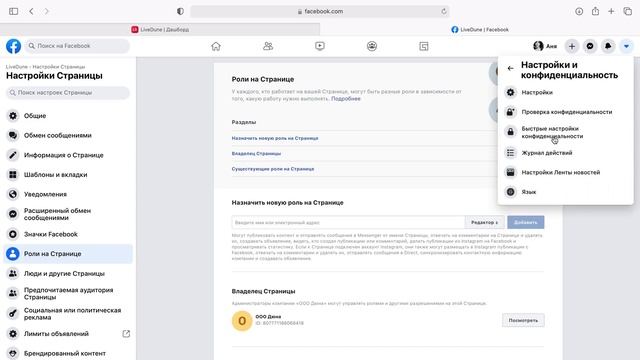The width and height of the screenshot is (640, 360).
Task: Open a new Safari tab
Action: point(611,11)
